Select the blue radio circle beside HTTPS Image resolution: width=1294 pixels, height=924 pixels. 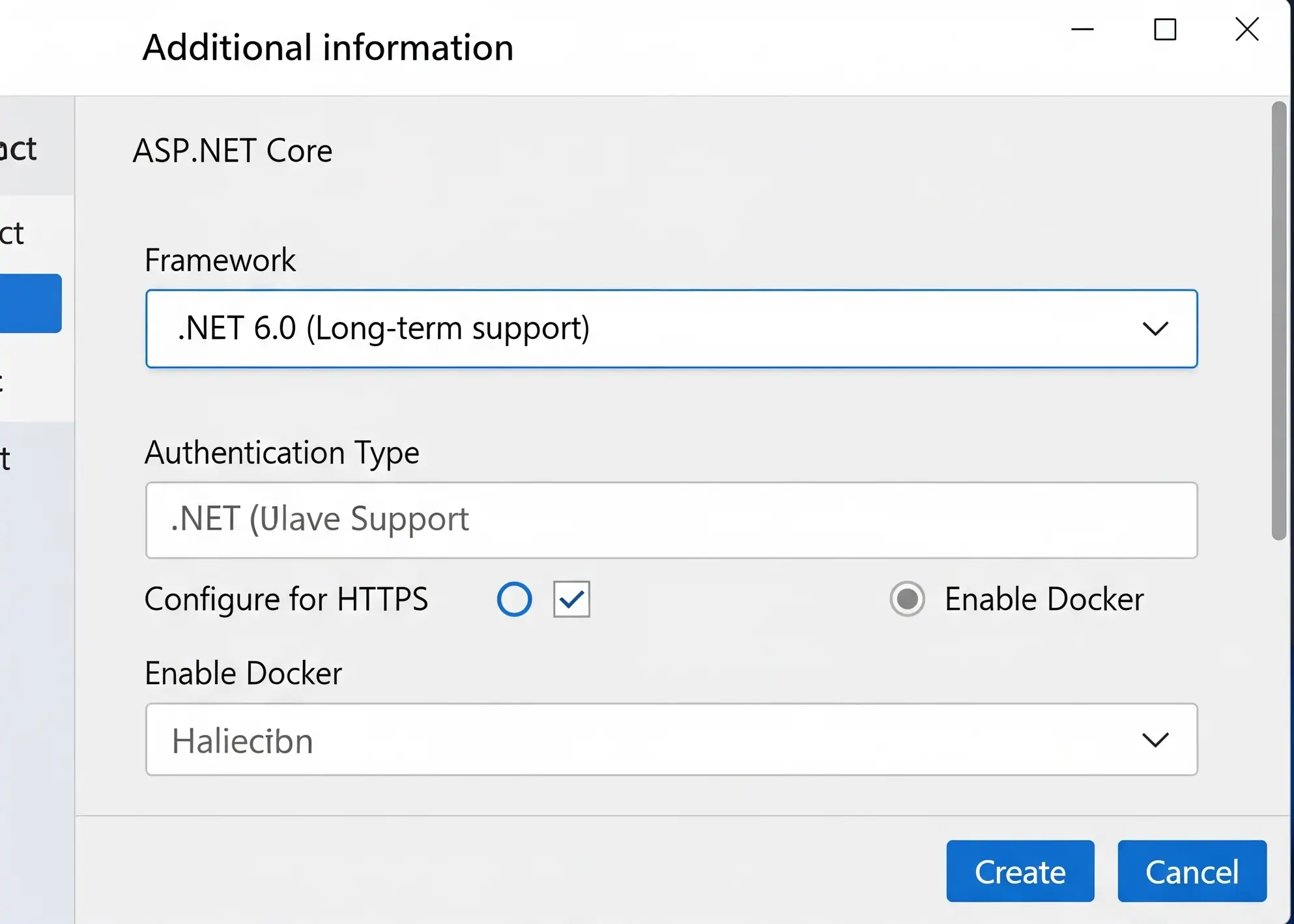pyautogui.click(x=514, y=599)
